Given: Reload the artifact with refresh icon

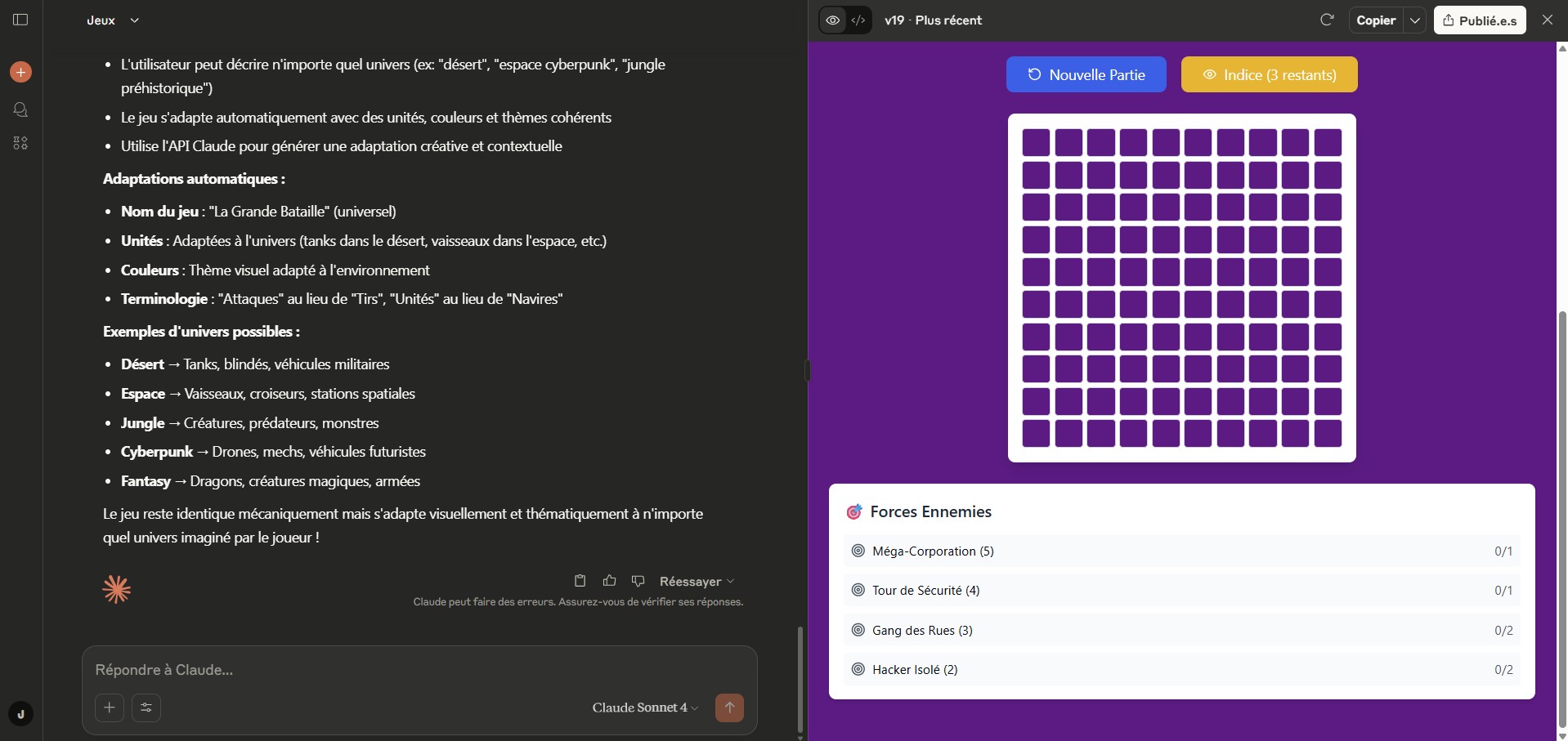Looking at the screenshot, I should [1327, 20].
